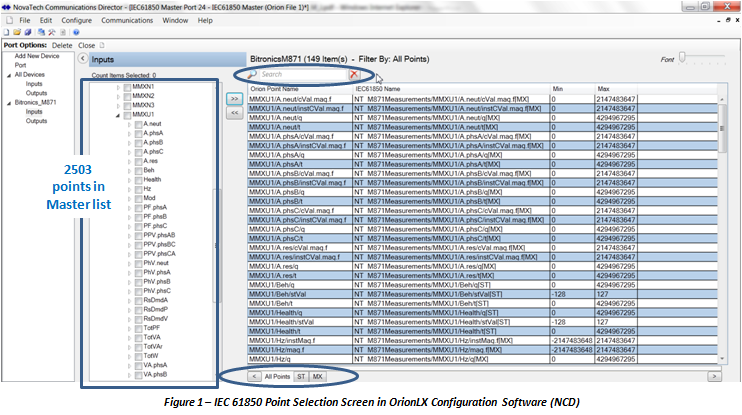Select Inputs under All Devices
742x415 pixels.
[34, 84]
